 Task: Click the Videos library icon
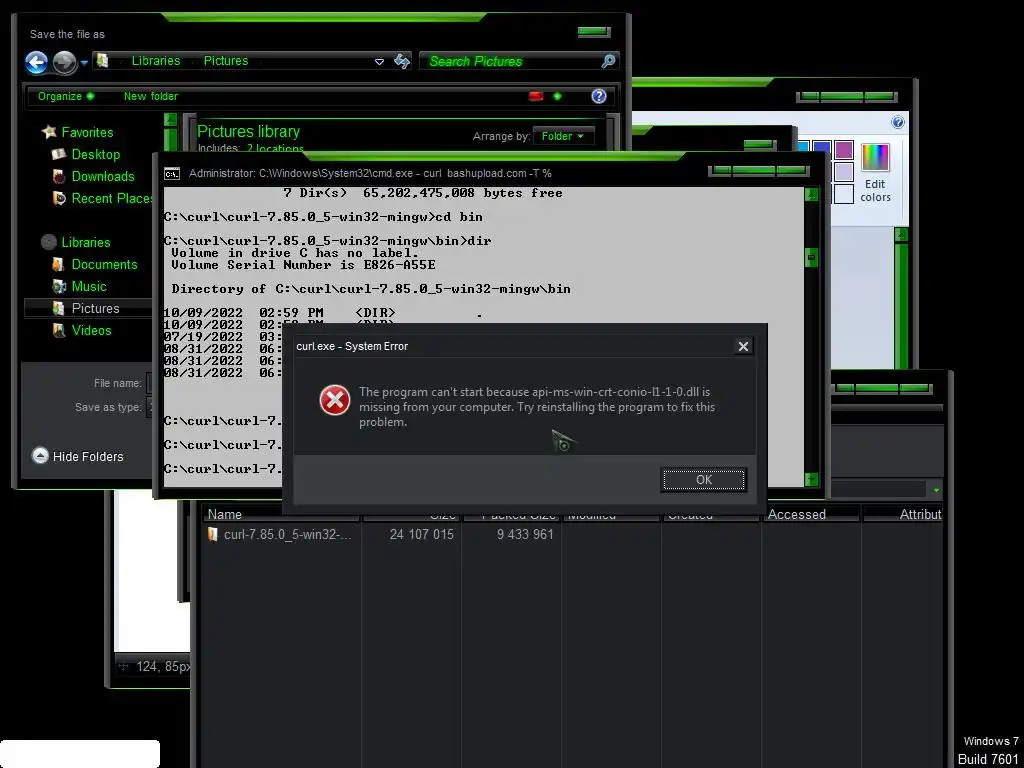click(x=59, y=330)
